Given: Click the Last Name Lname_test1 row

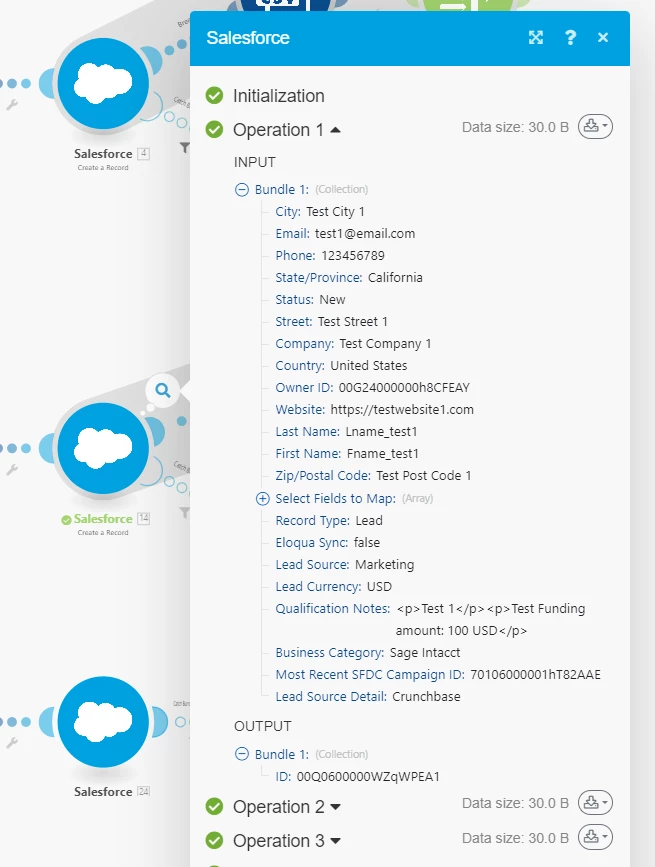Looking at the screenshot, I should [x=346, y=432].
